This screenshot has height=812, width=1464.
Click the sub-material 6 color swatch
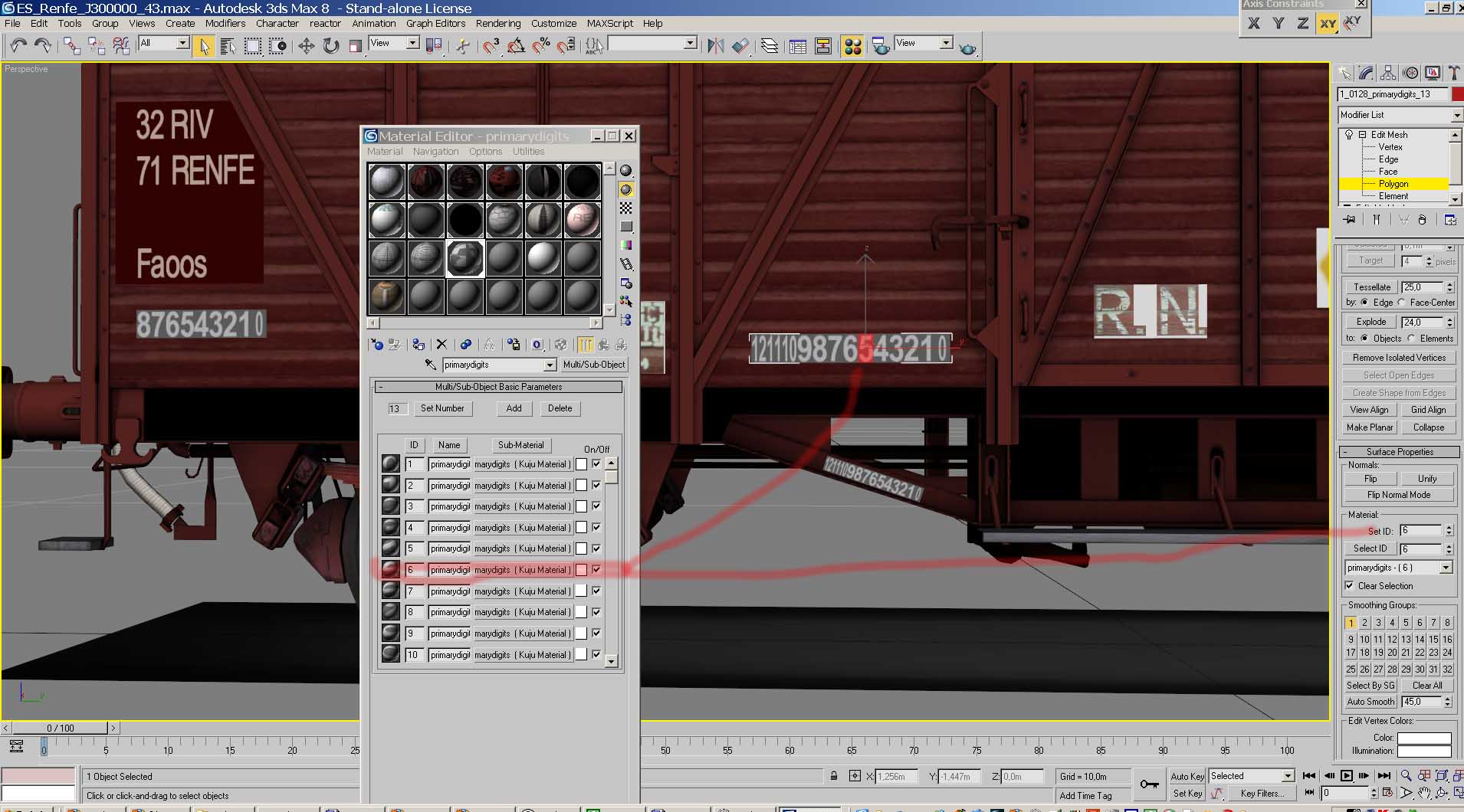(x=581, y=570)
